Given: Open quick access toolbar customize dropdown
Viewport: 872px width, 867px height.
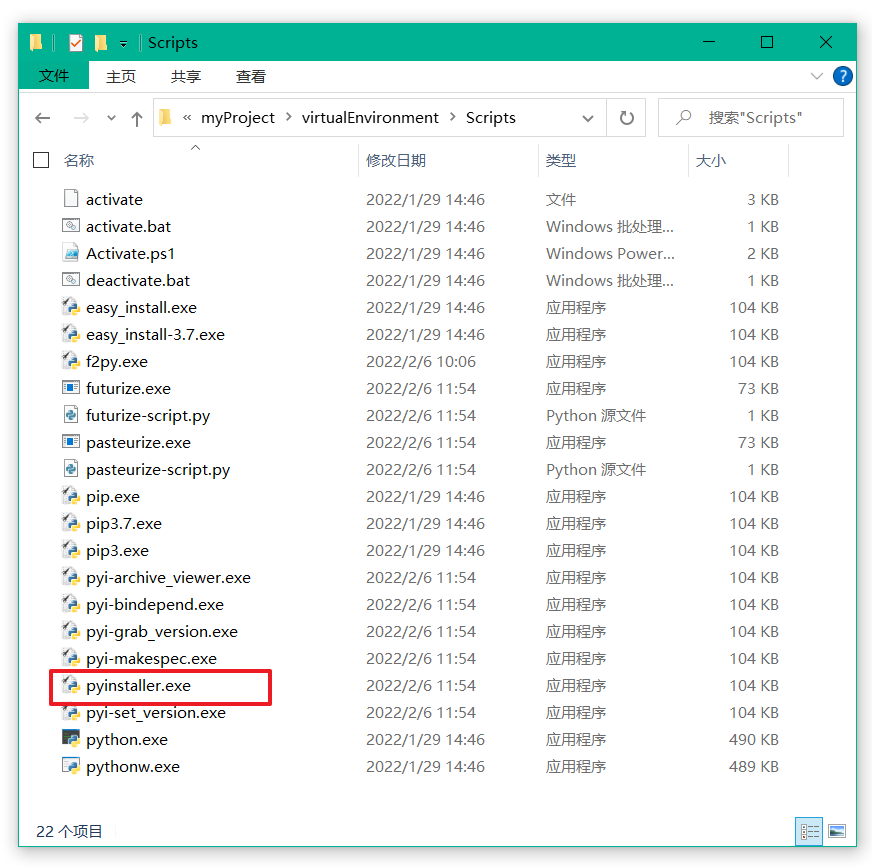Looking at the screenshot, I should 123,43.
